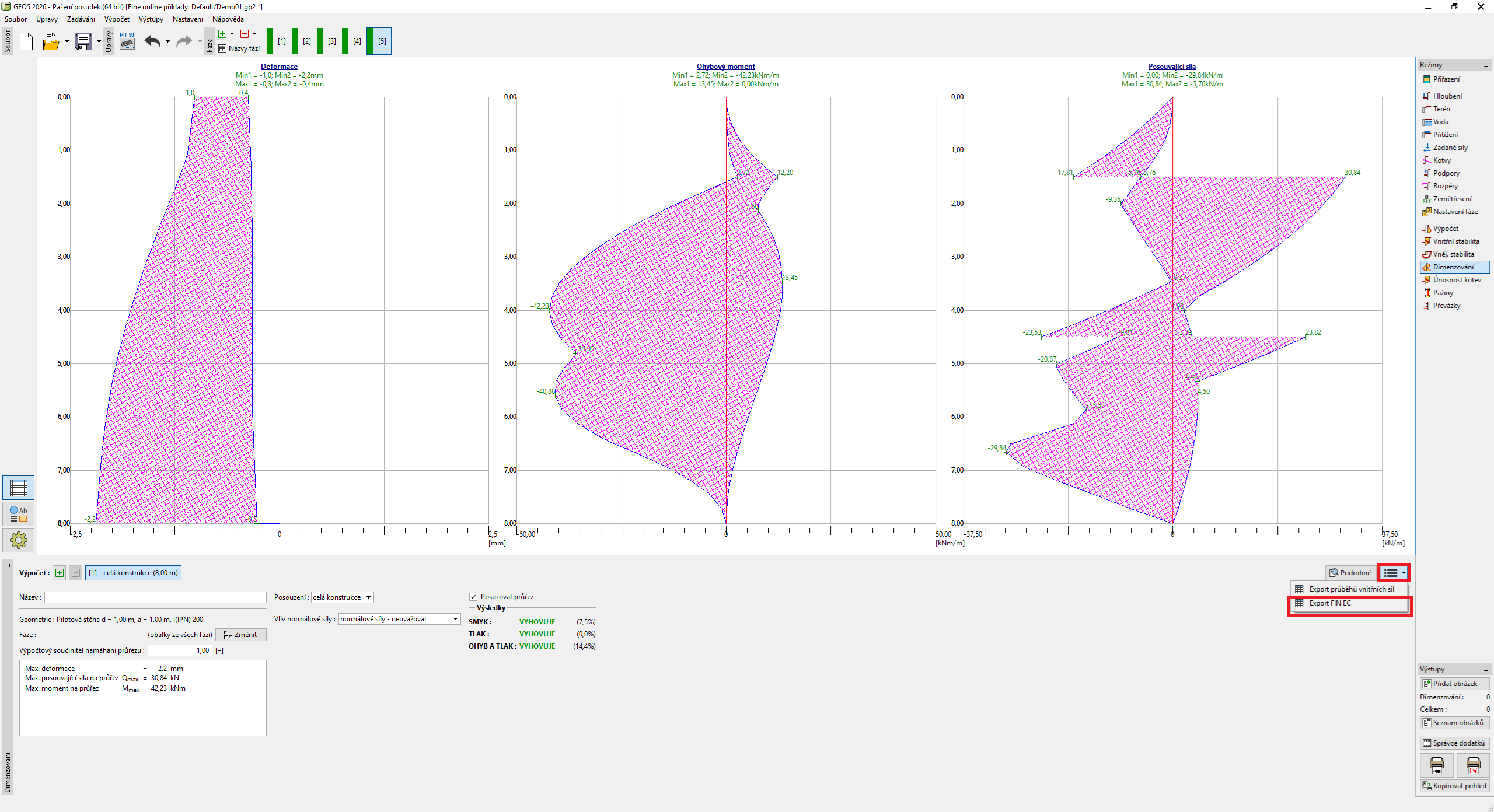Screen dimensions: 1494x812
Task: Click the Změnit button
Action: point(240,635)
